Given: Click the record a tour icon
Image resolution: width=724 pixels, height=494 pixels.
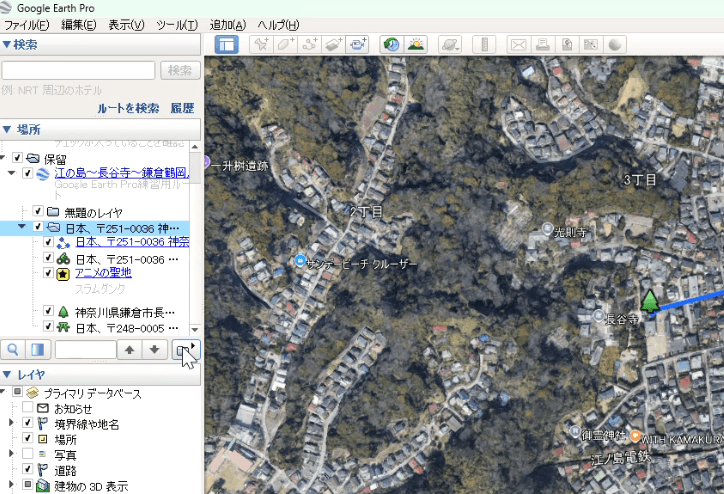Looking at the screenshot, I should (358, 44).
